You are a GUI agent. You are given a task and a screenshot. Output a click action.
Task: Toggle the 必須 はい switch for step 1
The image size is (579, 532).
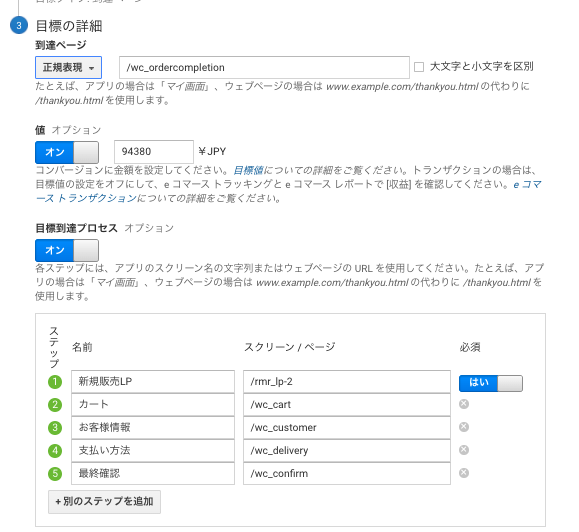click(x=491, y=383)
